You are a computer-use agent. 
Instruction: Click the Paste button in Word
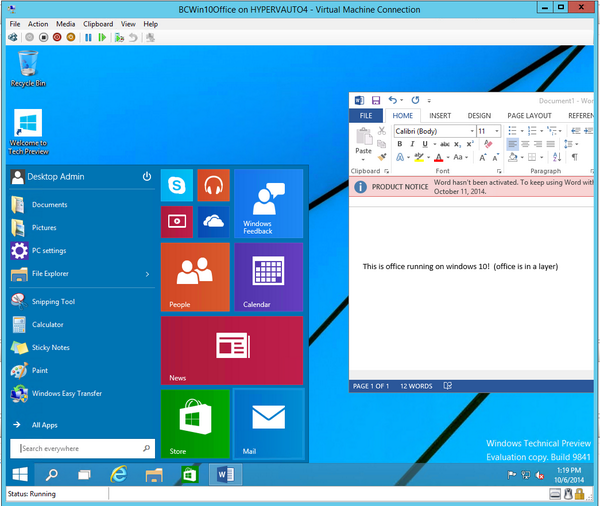tap(364, 142)
